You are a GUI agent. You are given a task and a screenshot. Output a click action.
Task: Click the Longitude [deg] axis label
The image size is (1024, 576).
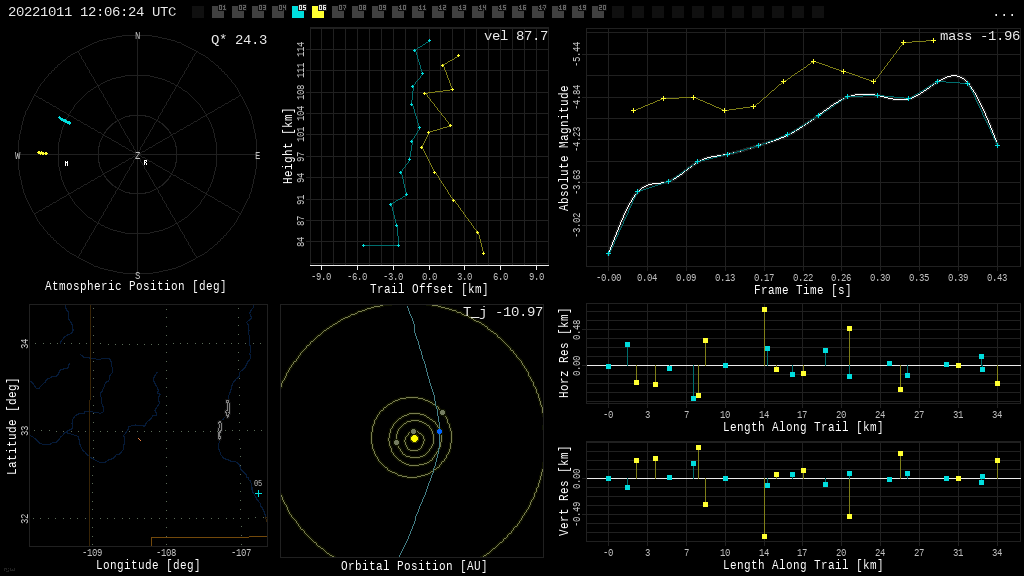(x=148, y=565)
